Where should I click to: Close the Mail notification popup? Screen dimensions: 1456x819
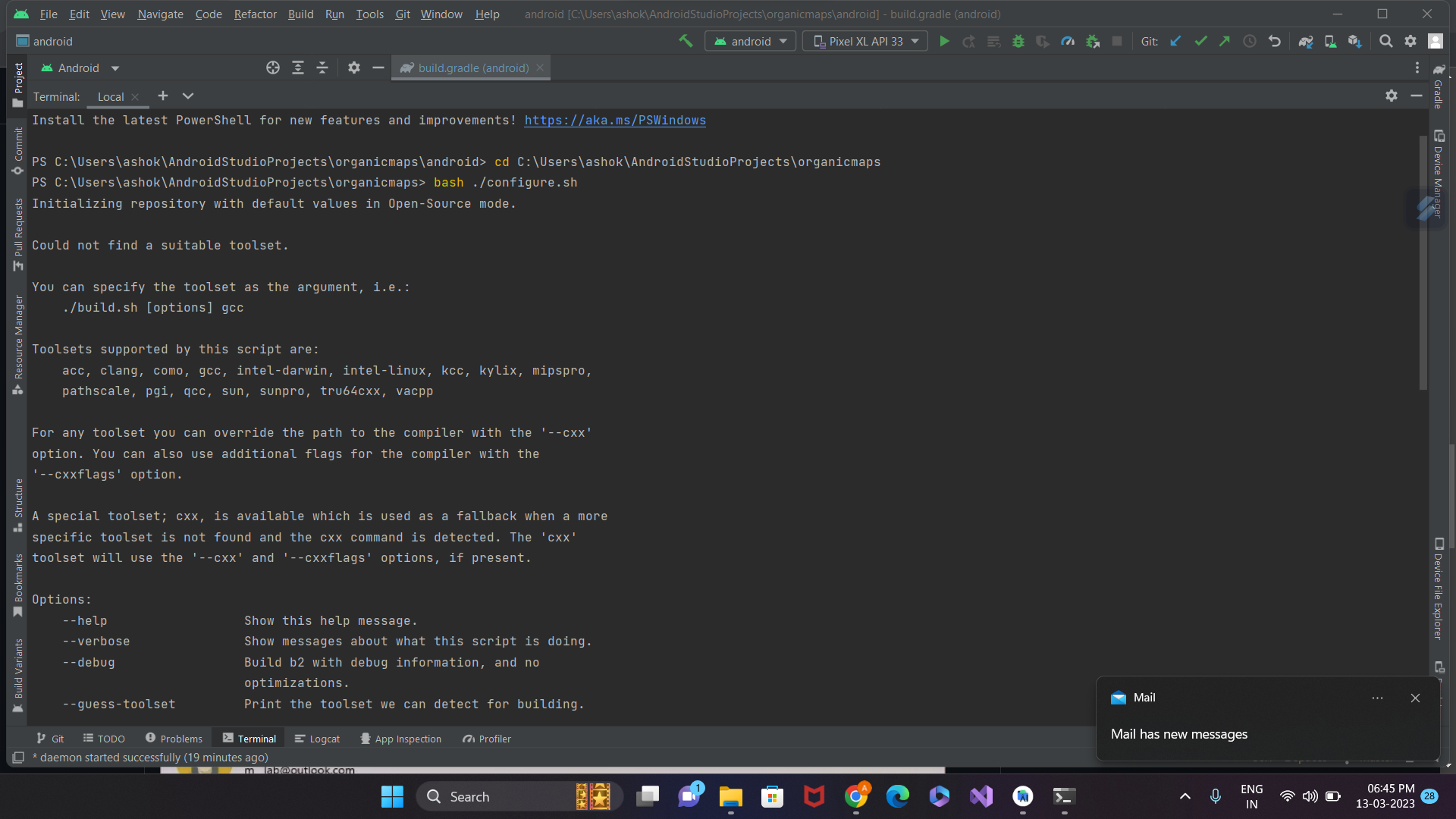click(1415, 698)
